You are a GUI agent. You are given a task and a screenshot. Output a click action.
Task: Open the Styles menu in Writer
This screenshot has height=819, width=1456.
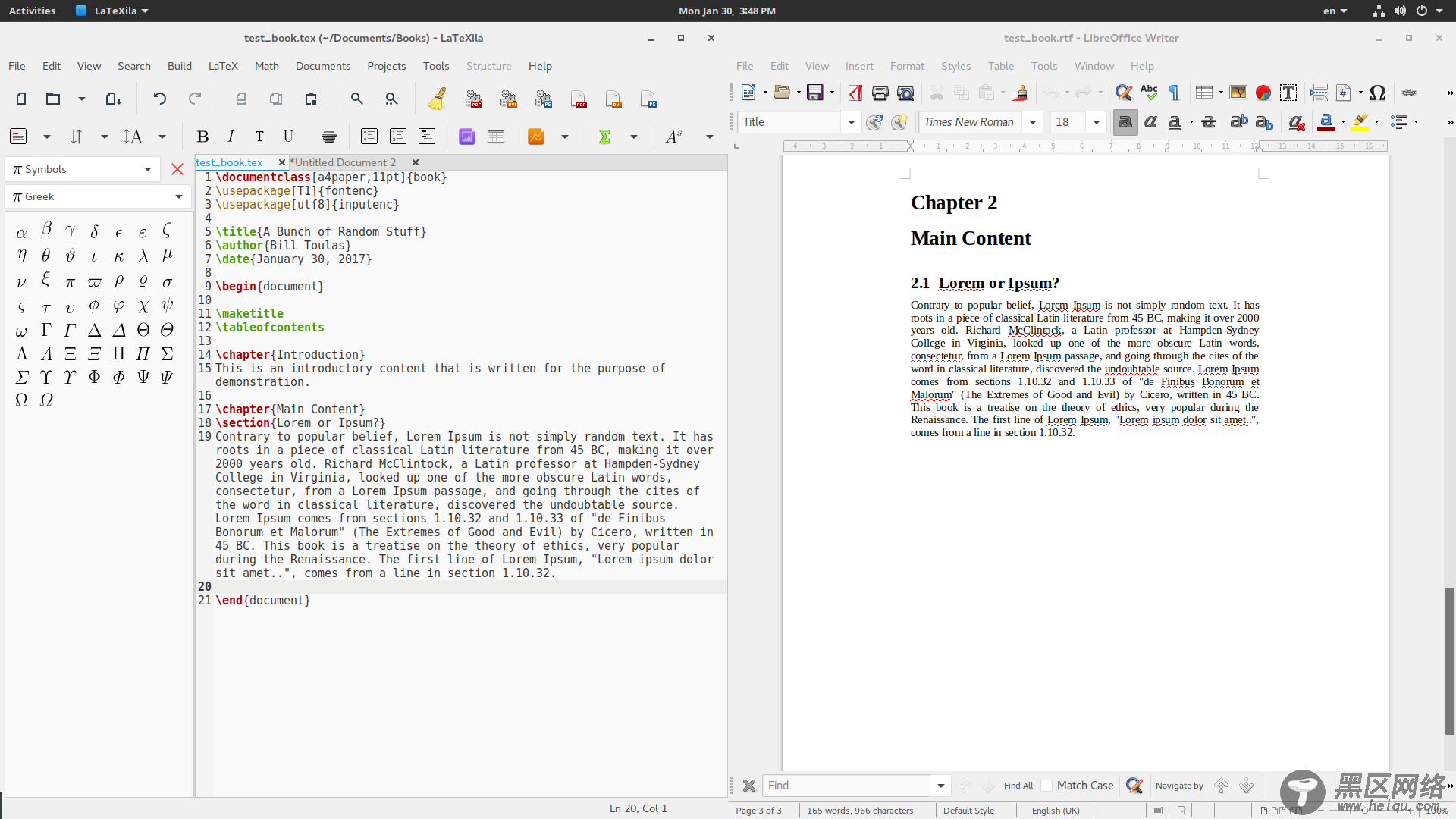[955, 66]
